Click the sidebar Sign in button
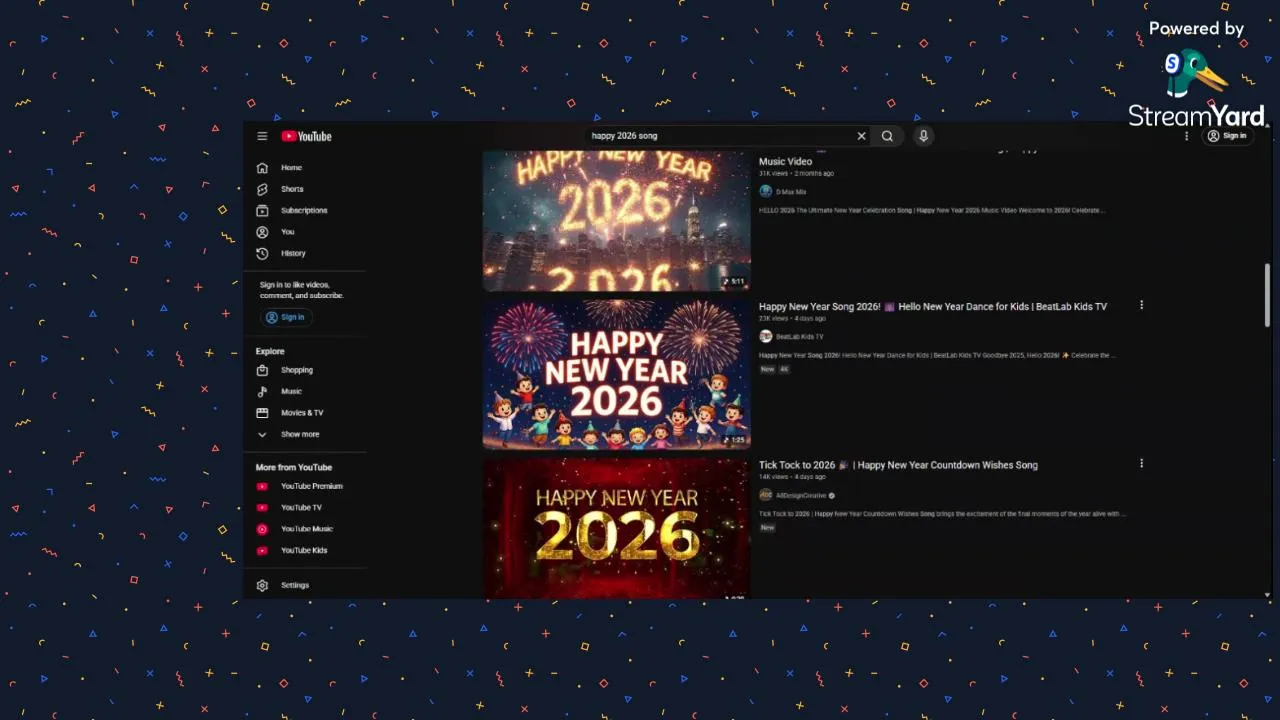Screen dimensions: 1280x720 (x=286, y=317)
